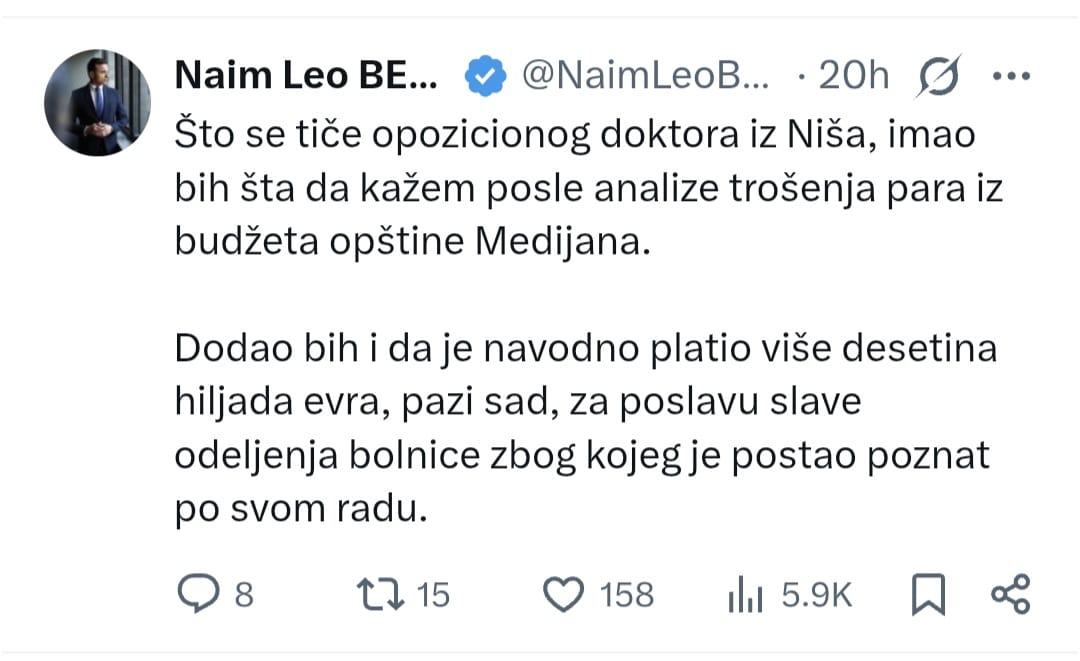
Task: Open Naim Leo profile picture
Action: click(97, 103)
